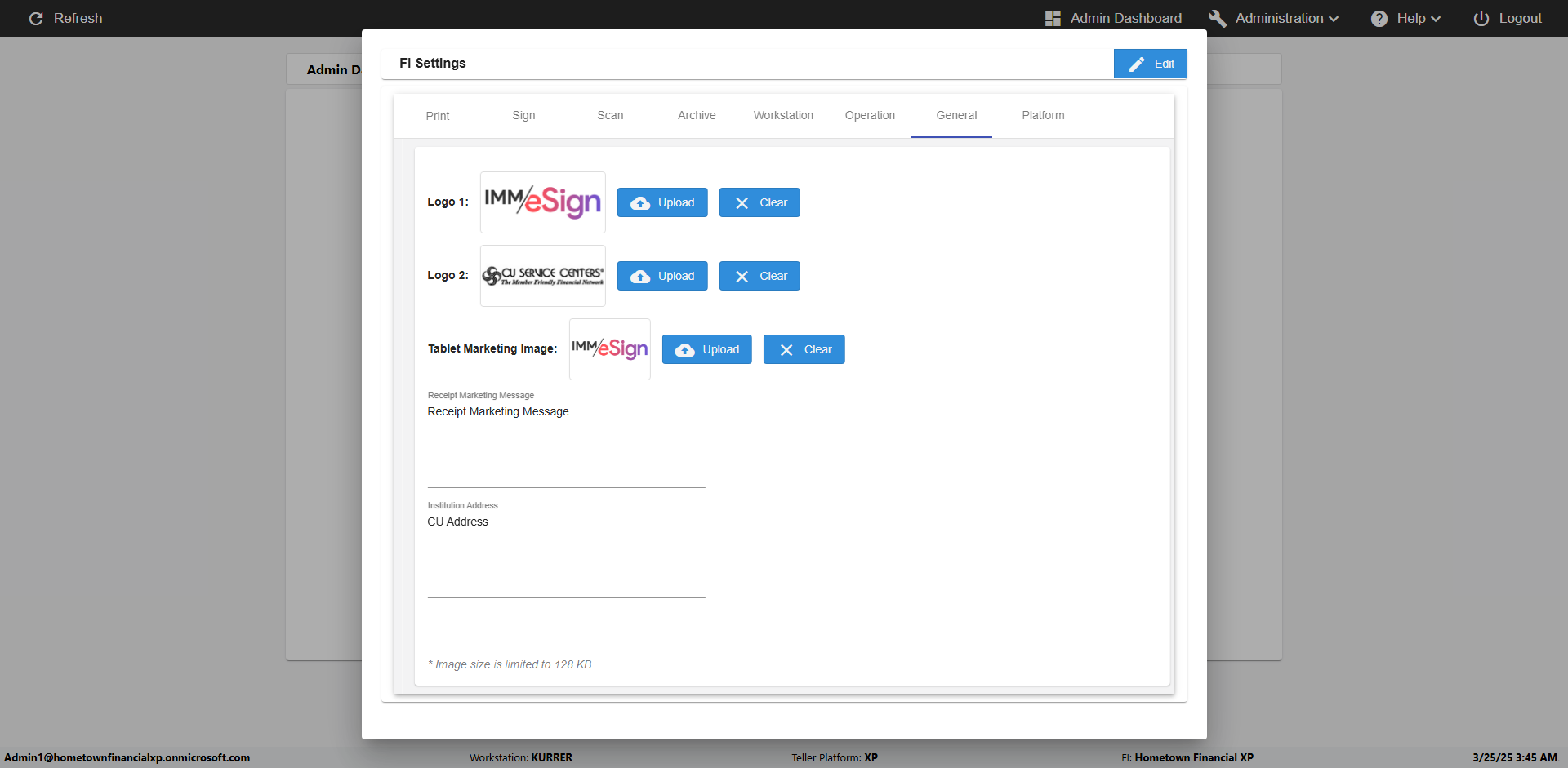
Task: Click the Receipt Marketing Message text field
Action: [x=567, y=445]
